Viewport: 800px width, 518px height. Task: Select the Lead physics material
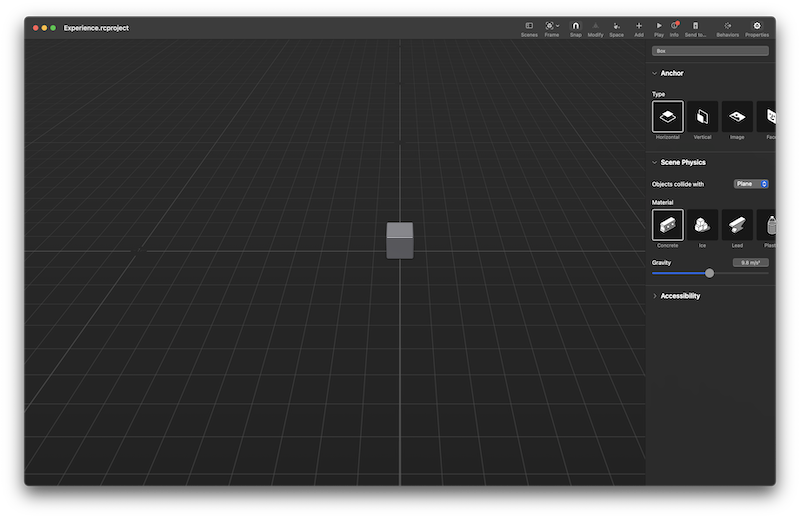(737, 225)
